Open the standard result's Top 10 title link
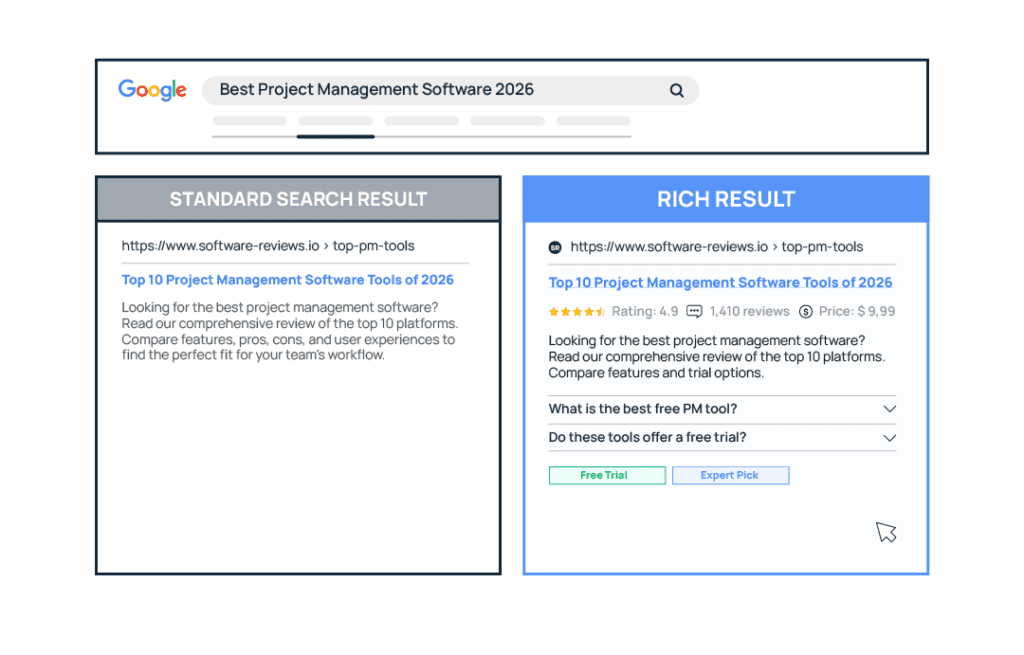 tap(287, 280)
